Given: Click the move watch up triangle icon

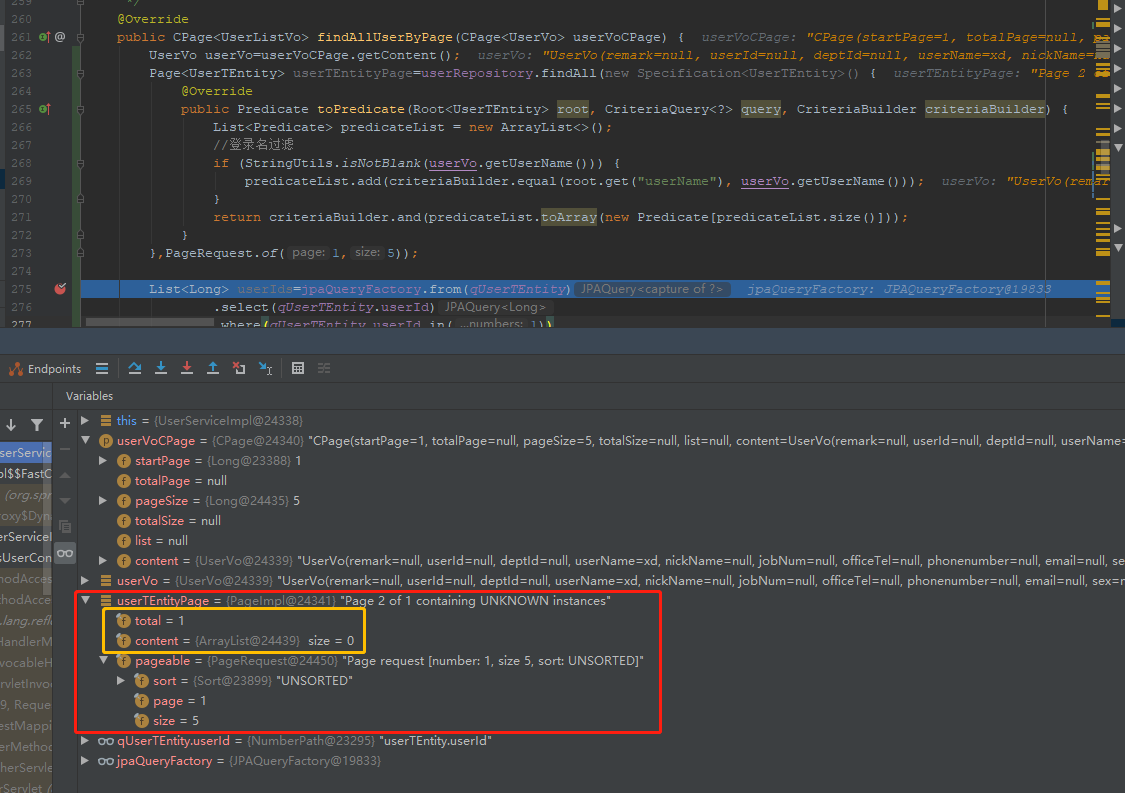Looking at the screenshot, I should pos(65,475).
